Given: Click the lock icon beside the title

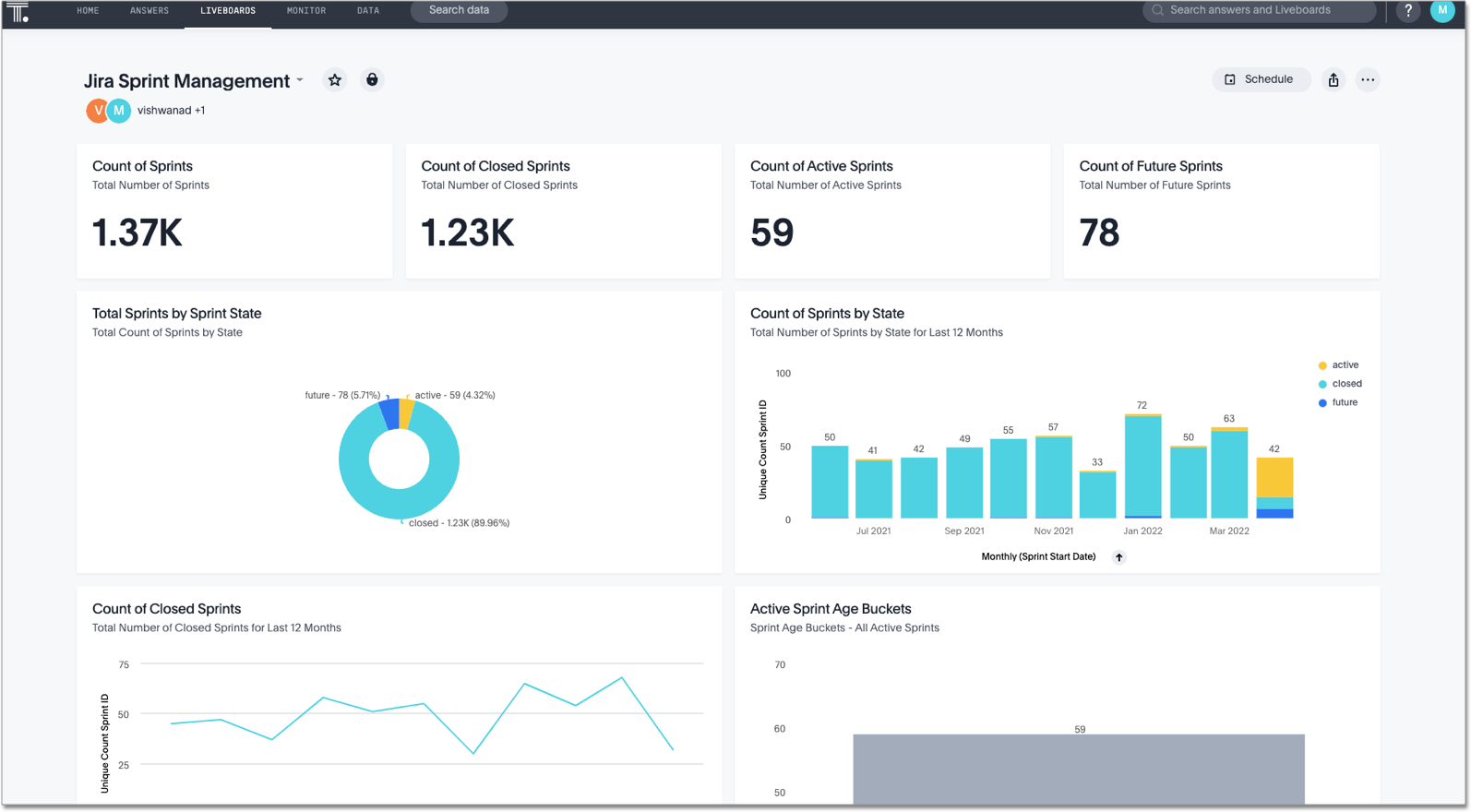Looking at the screenshot, I should (372, 80).
